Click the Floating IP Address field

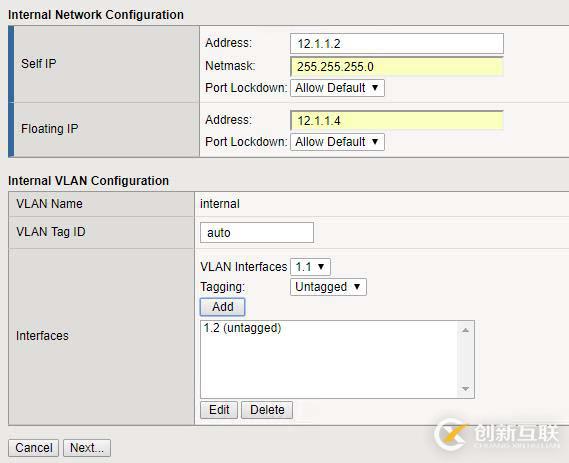point(397,120)
